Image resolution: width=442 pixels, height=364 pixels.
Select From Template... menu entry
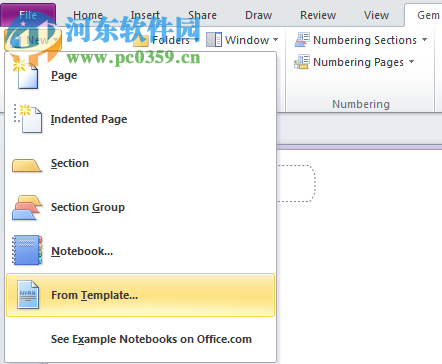(140, 295)
